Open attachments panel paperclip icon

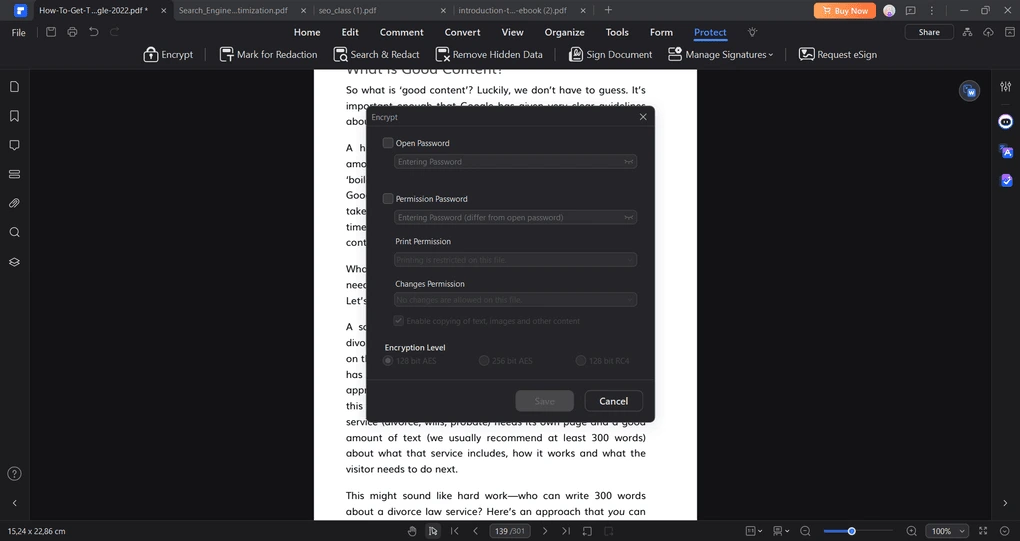(14, 204)
